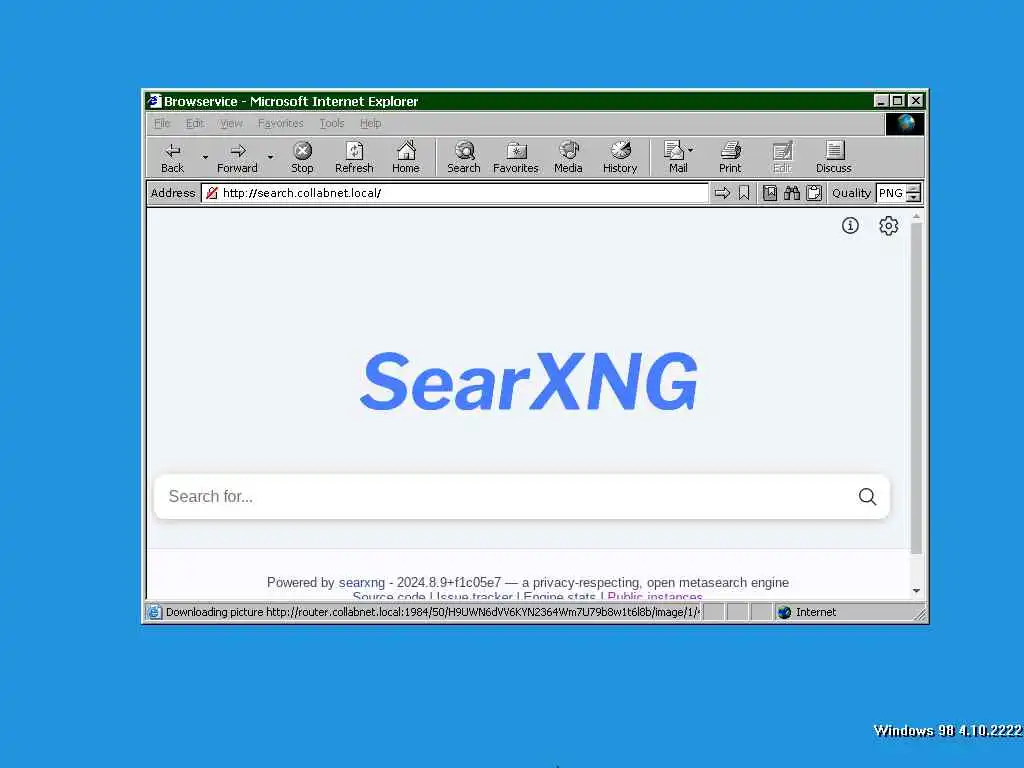Open the Tools menu

(332, 123)
